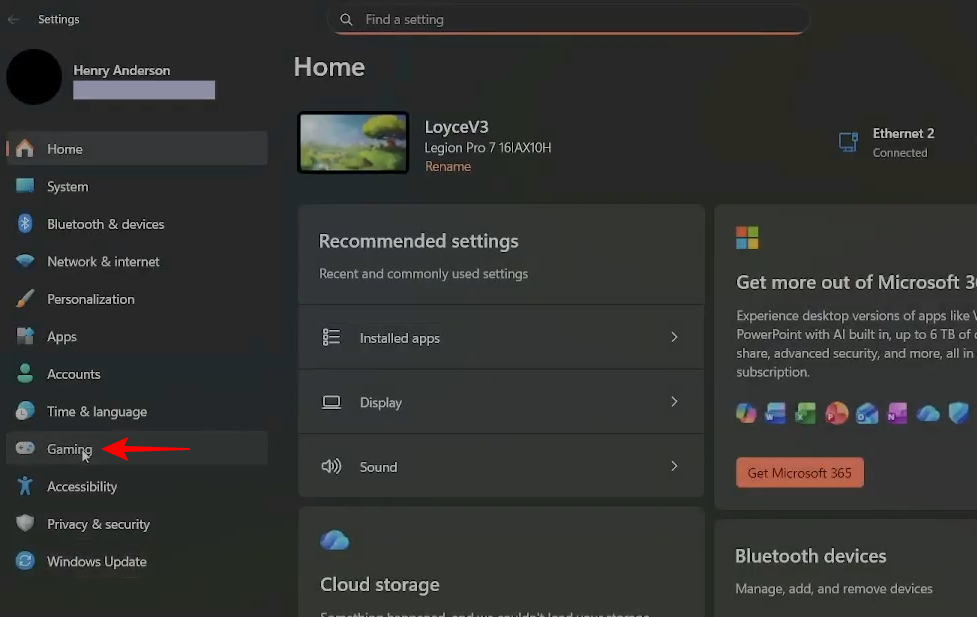Open Accounts settings page
This screenshot has height=617, width=977.
(x=73, y=374)
